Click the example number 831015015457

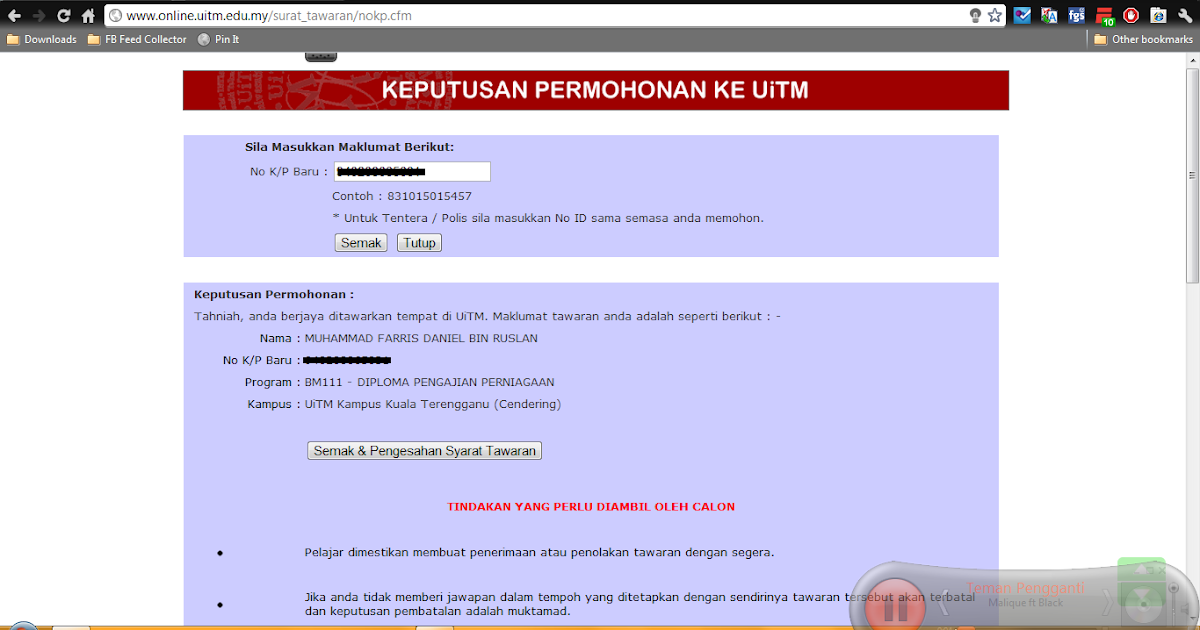pyautogui.click(x=429, y=196)
